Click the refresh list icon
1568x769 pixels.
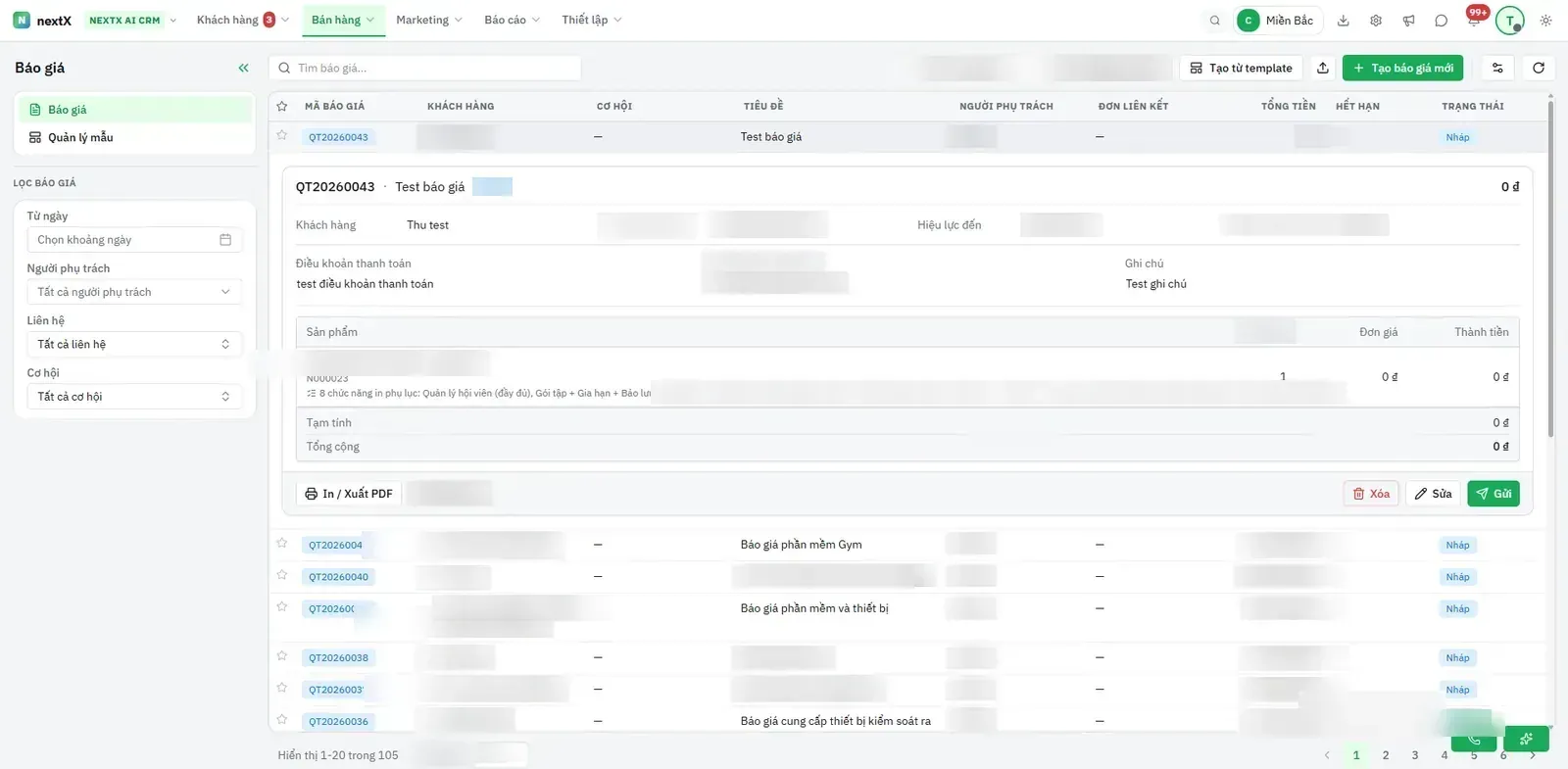[x=1539, y=68]
